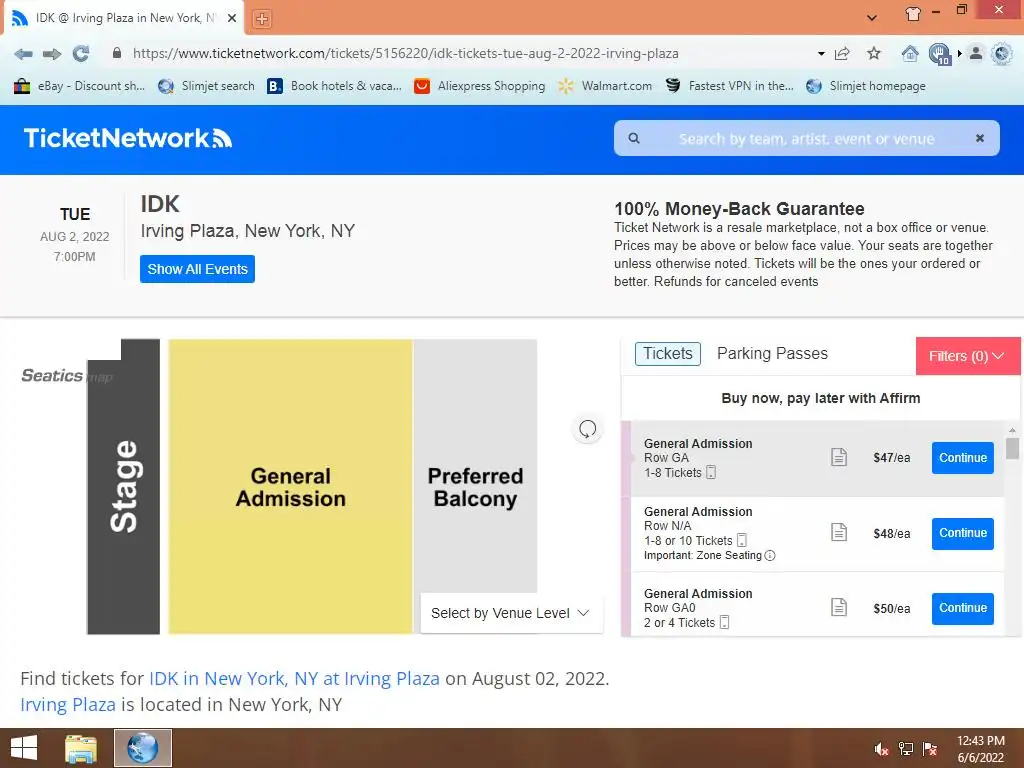Reset the seating map with rotate icon

[587, 429]
